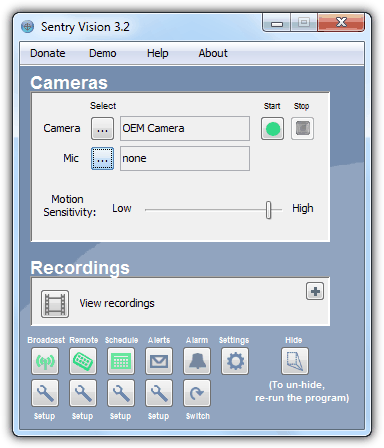
Task: Click the plus button in Recordings panel
Action: (x=315, y=292)
